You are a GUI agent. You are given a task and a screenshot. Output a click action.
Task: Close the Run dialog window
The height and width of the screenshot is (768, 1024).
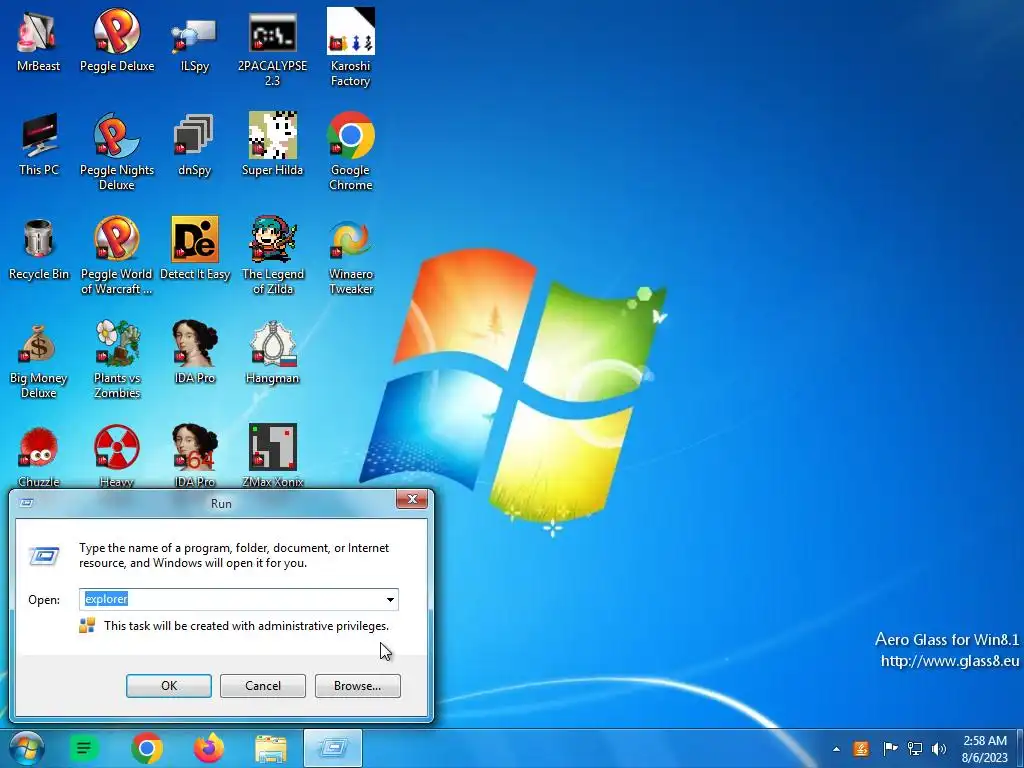[x=412, y=500]
